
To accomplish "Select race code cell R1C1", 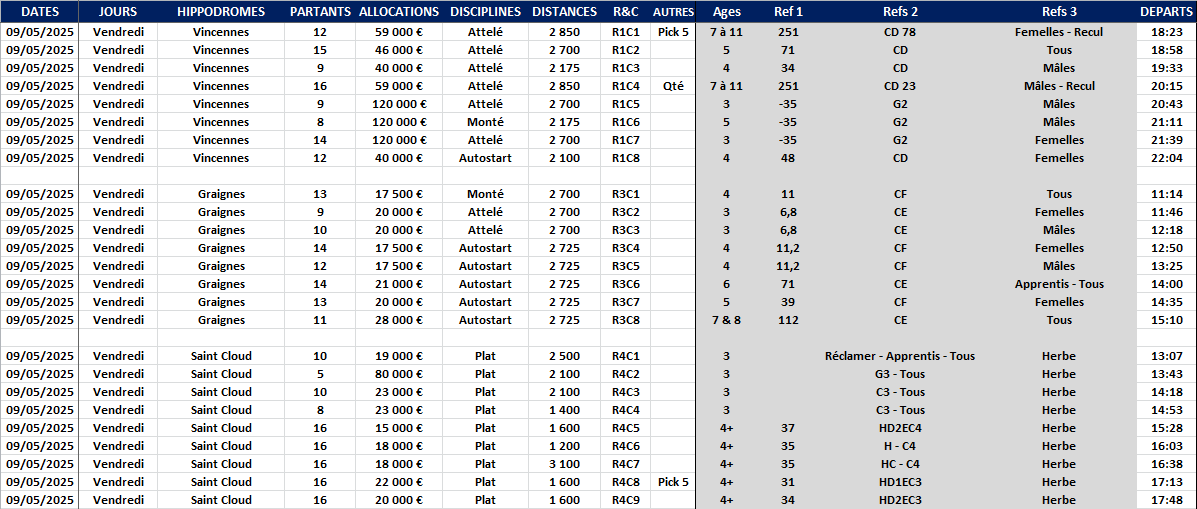I will [625, 32].
